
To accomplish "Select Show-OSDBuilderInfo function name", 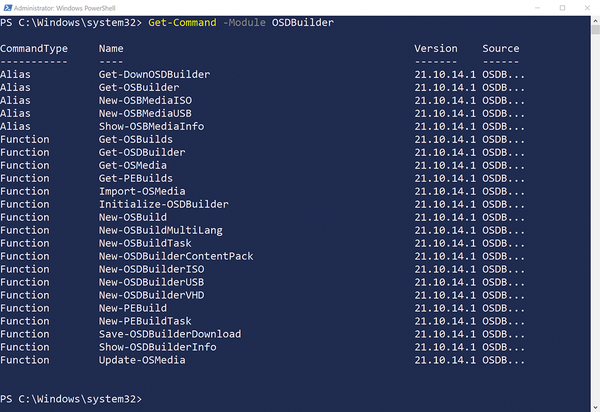I will [158, 347].
